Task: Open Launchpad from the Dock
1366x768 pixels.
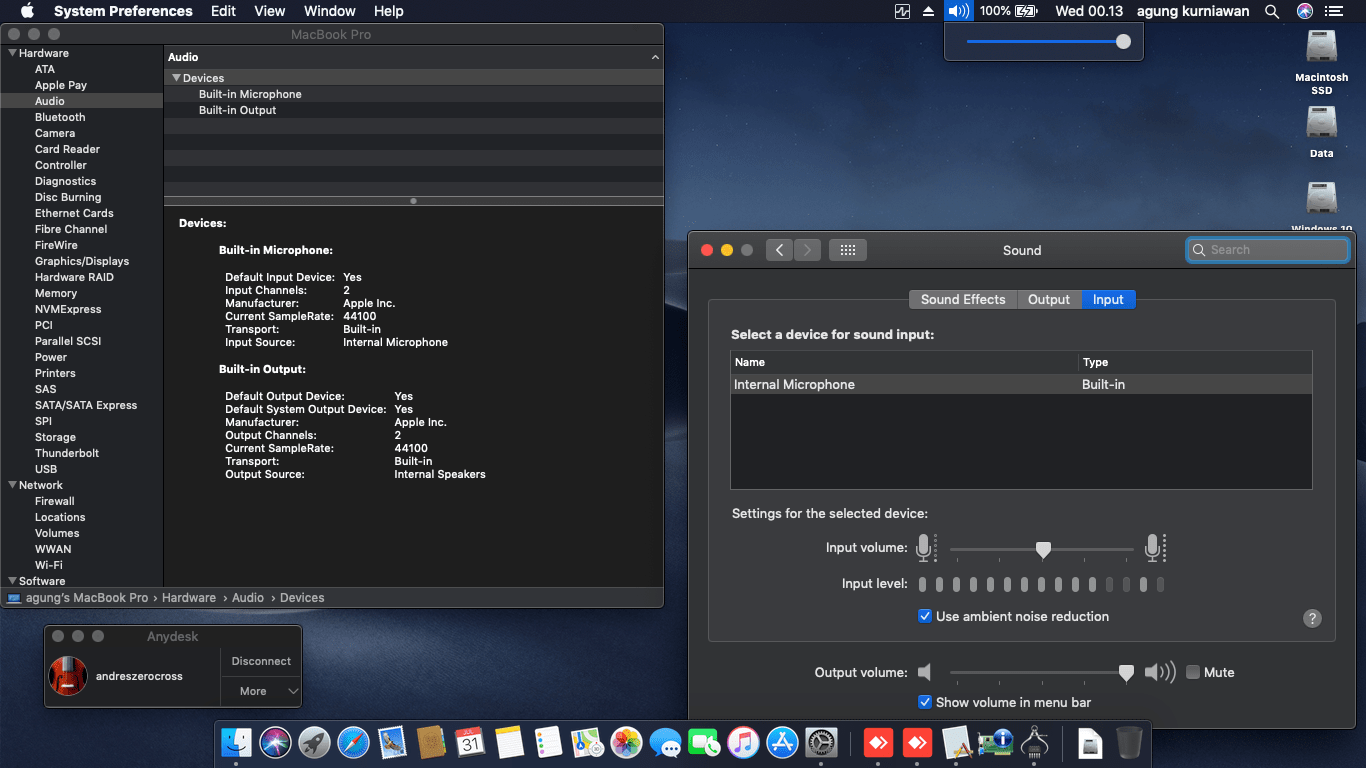Action: pos(314,742)
